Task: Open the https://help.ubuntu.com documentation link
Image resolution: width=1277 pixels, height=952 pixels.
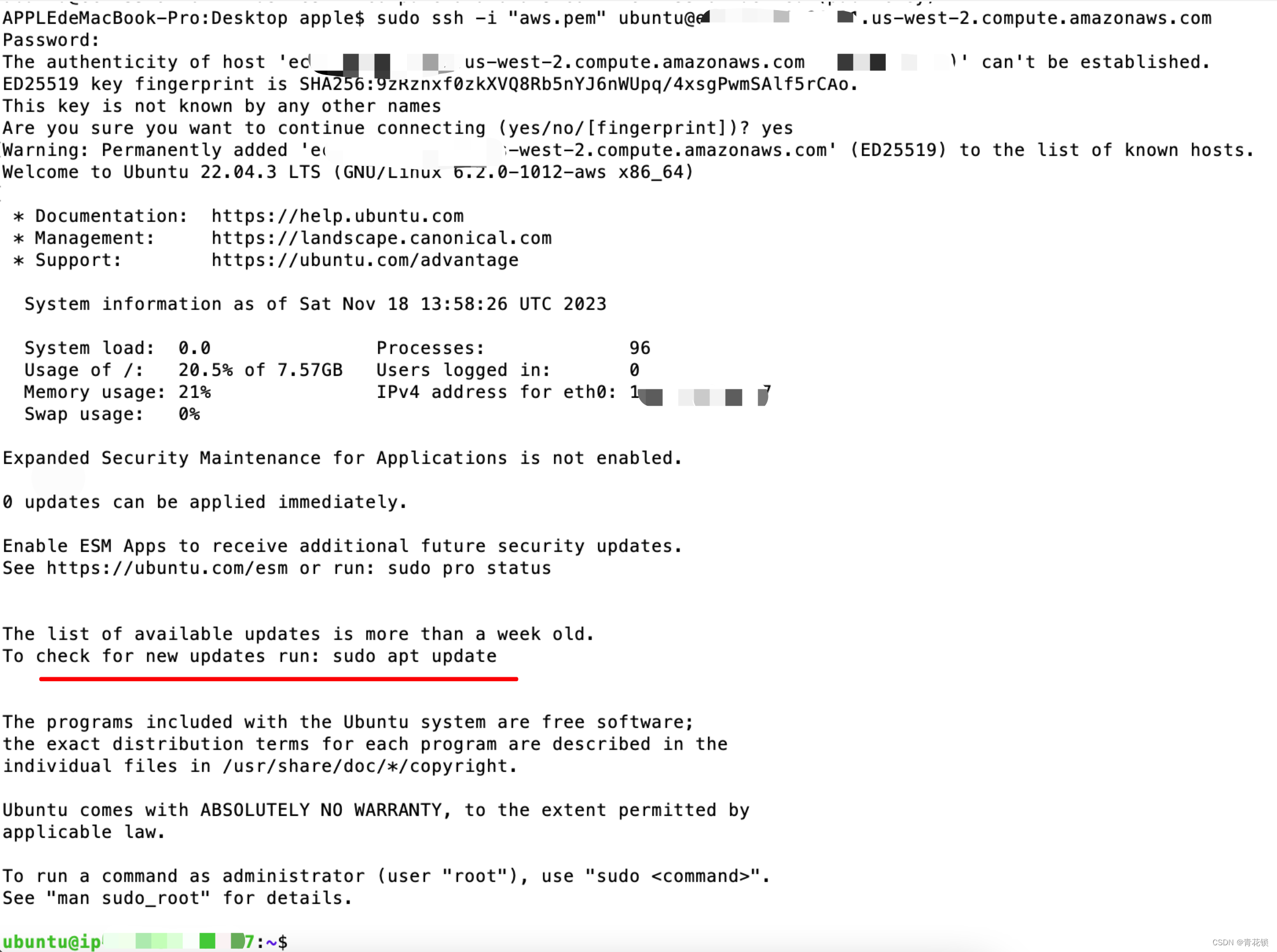Action: tap(337, 216)
